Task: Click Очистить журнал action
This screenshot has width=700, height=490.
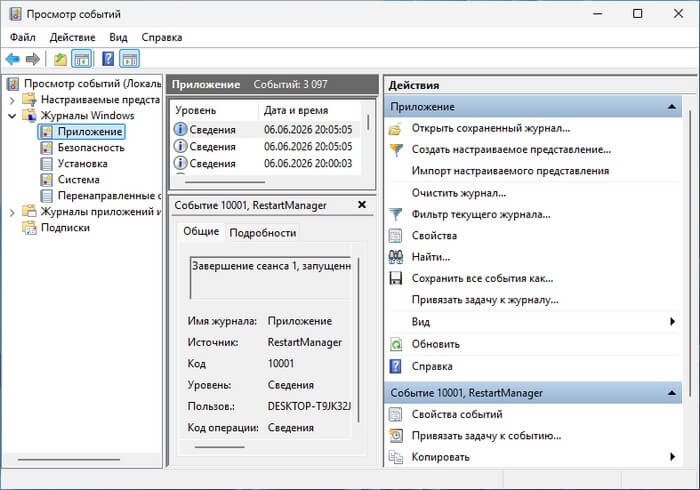Action: click(459, 193)
